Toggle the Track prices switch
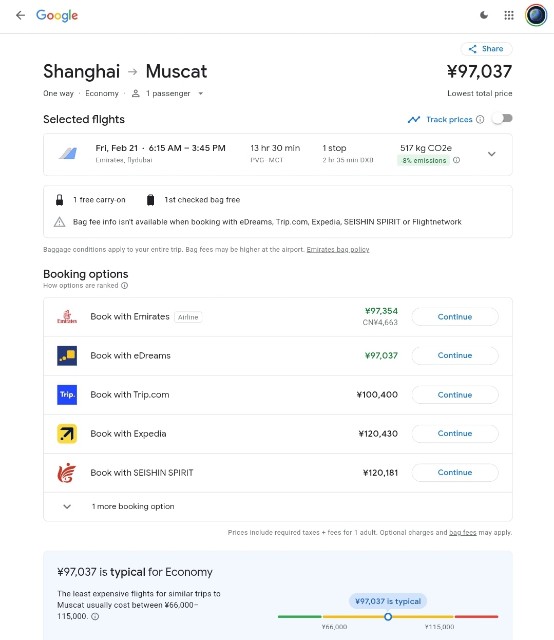The image size is (554, 640). [502, 119]
